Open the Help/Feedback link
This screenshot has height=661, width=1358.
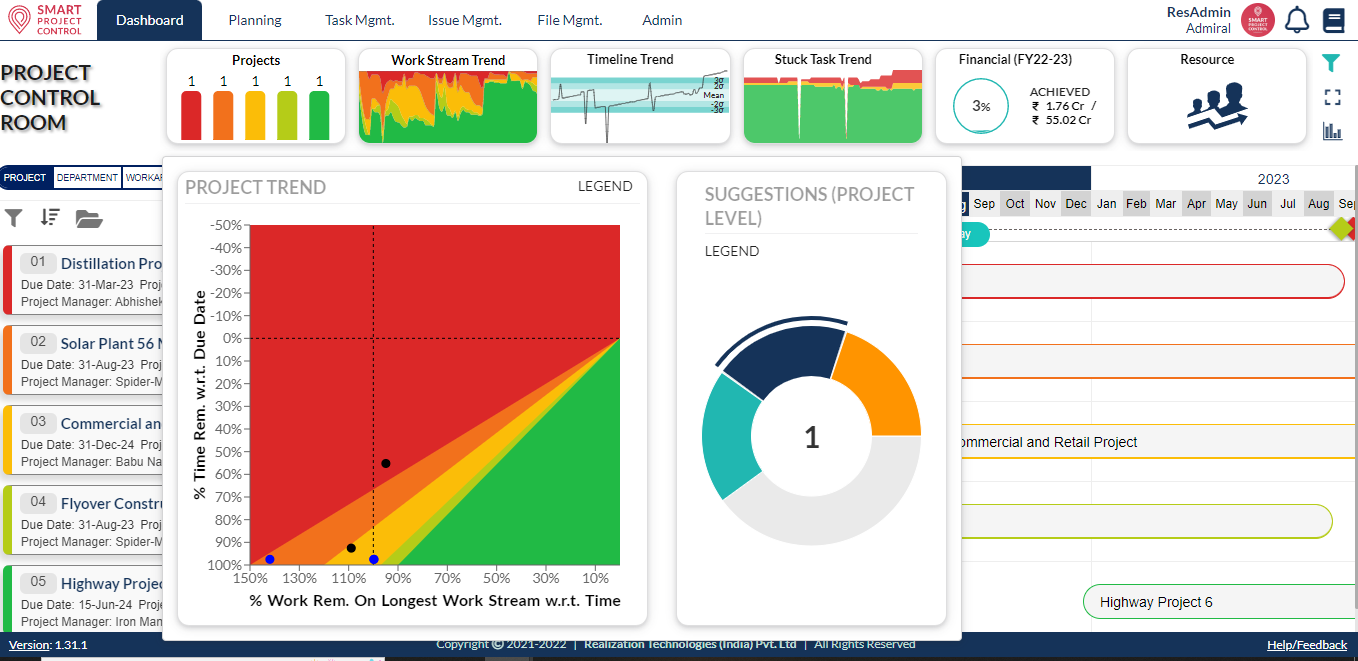pyautogui.click(x=1308, y=645)
